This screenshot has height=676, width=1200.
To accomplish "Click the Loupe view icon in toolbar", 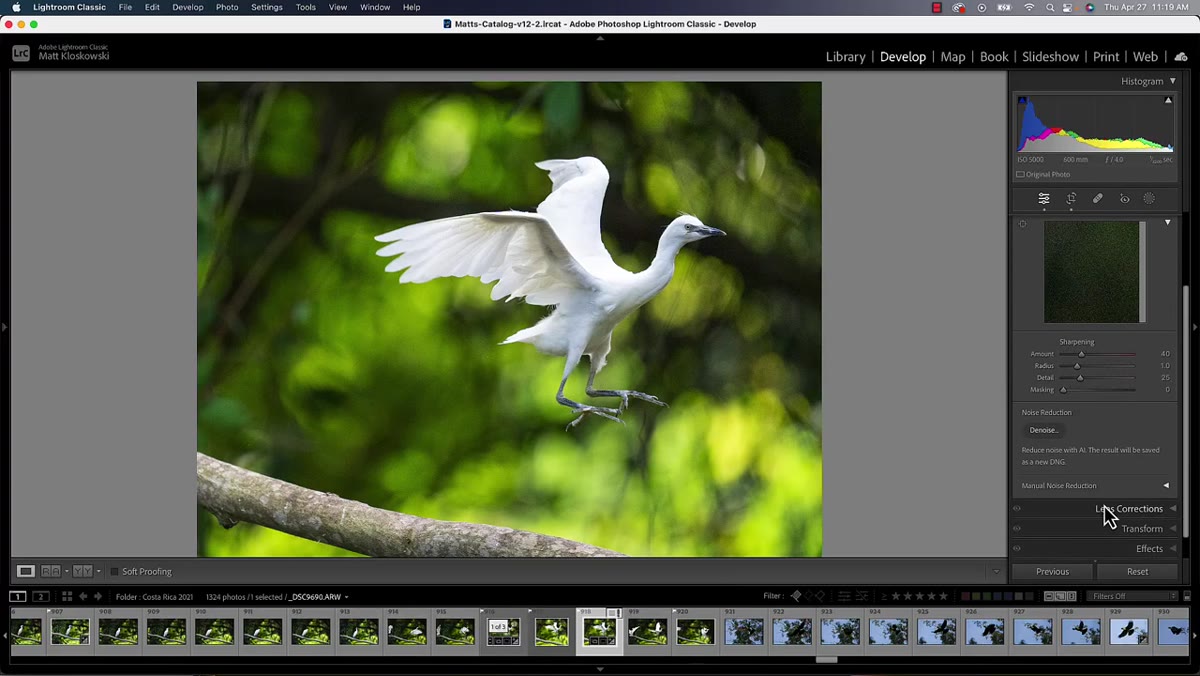I will (x=26, y=571).
